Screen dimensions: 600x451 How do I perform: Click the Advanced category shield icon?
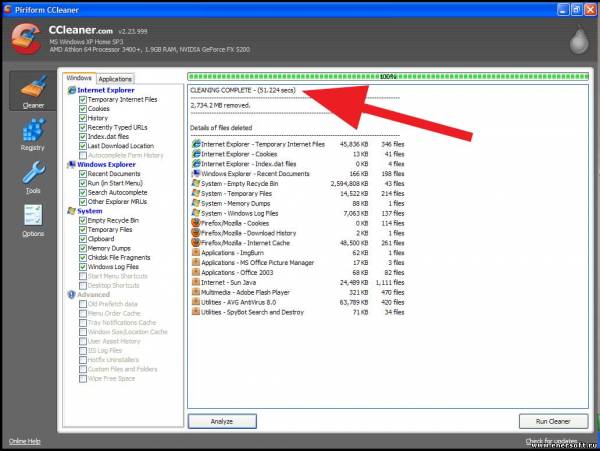tap(72, 295)
